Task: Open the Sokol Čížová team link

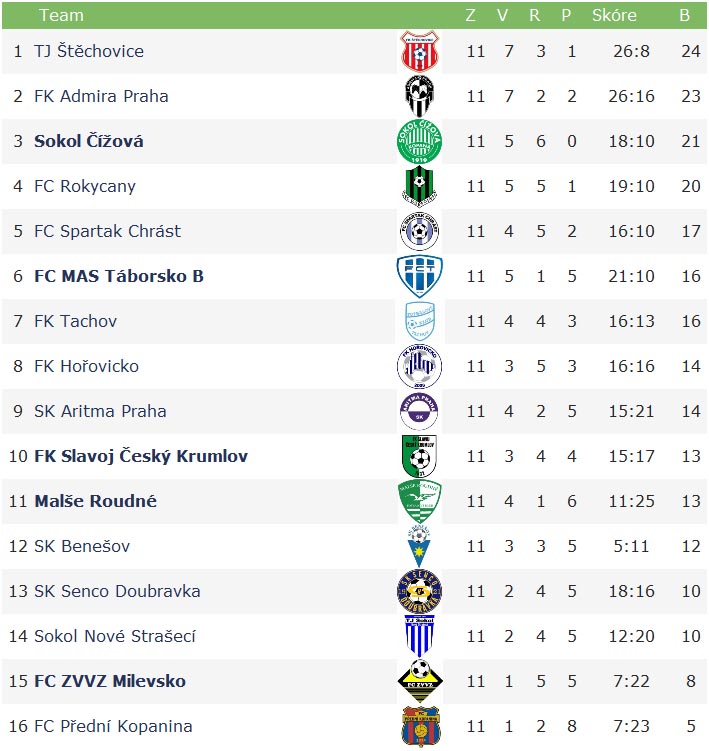Action: click(89, 141)
